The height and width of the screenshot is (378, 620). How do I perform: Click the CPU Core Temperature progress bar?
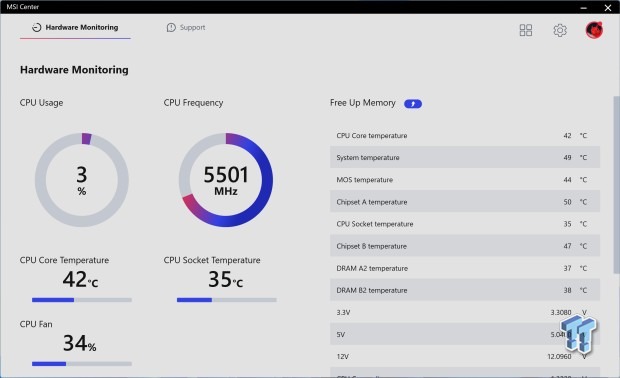pyautogui.click(x=82, y=300)
